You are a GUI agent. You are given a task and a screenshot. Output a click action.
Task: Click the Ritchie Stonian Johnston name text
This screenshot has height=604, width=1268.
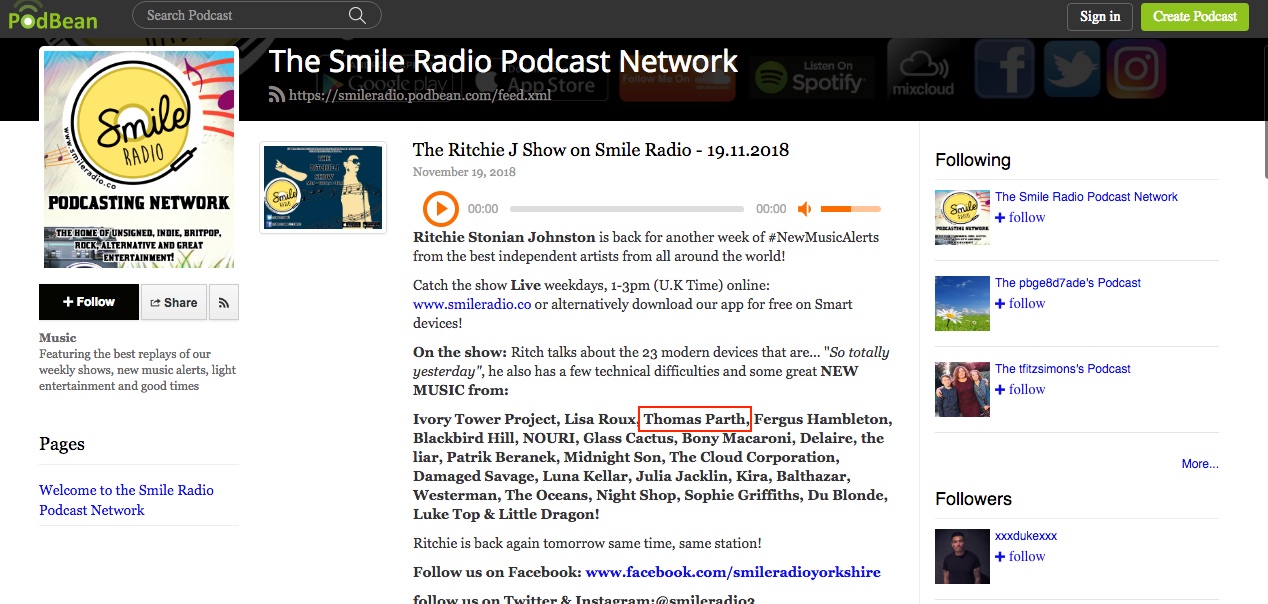click(x=504, y=238)
